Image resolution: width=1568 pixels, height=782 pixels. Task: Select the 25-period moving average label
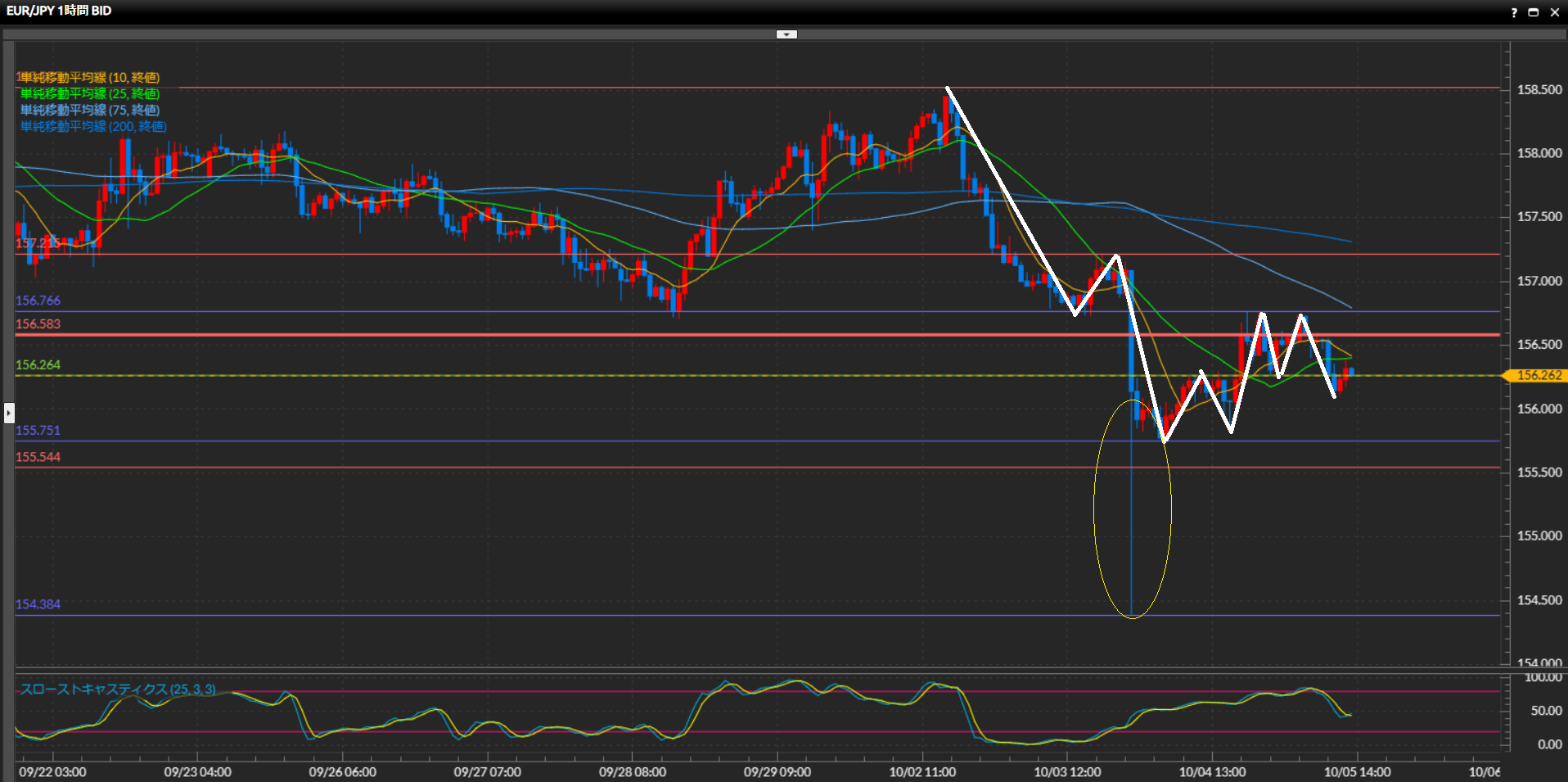tap(89, 94)
